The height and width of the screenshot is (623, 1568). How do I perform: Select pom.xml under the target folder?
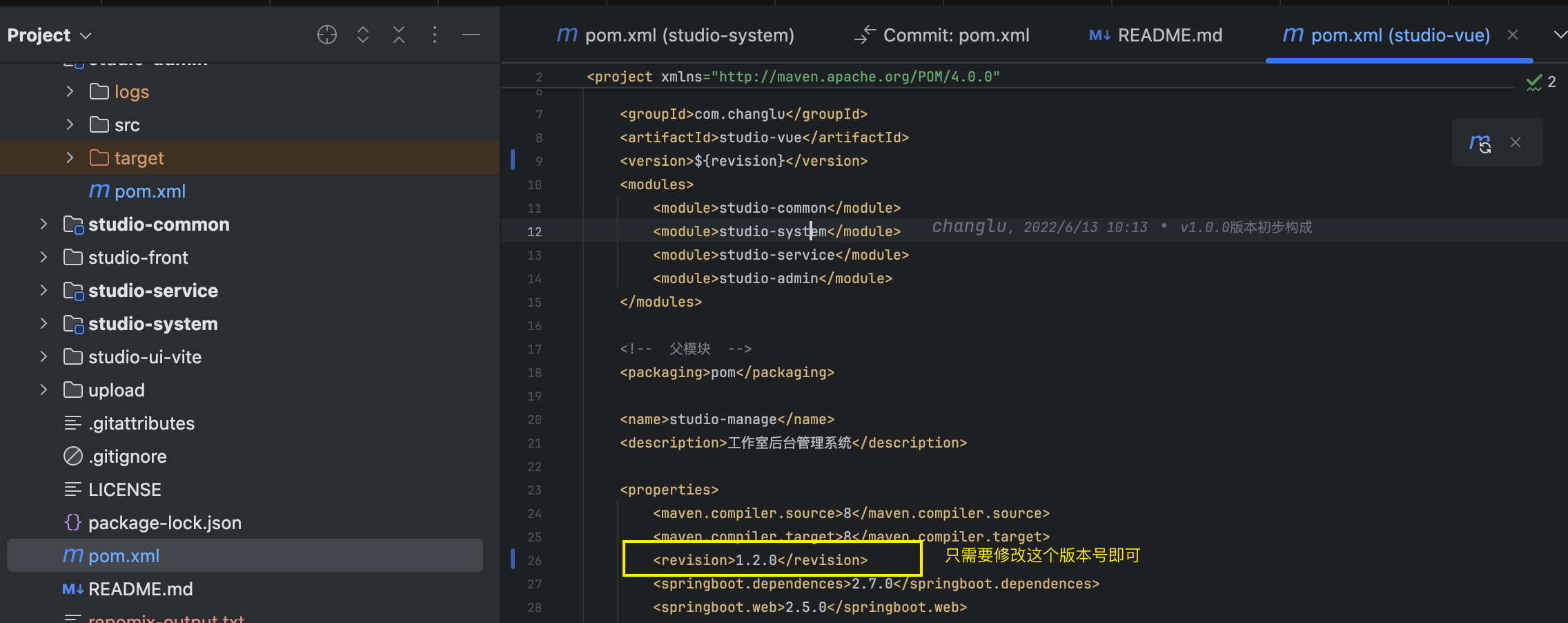click(x=137, y=191)
